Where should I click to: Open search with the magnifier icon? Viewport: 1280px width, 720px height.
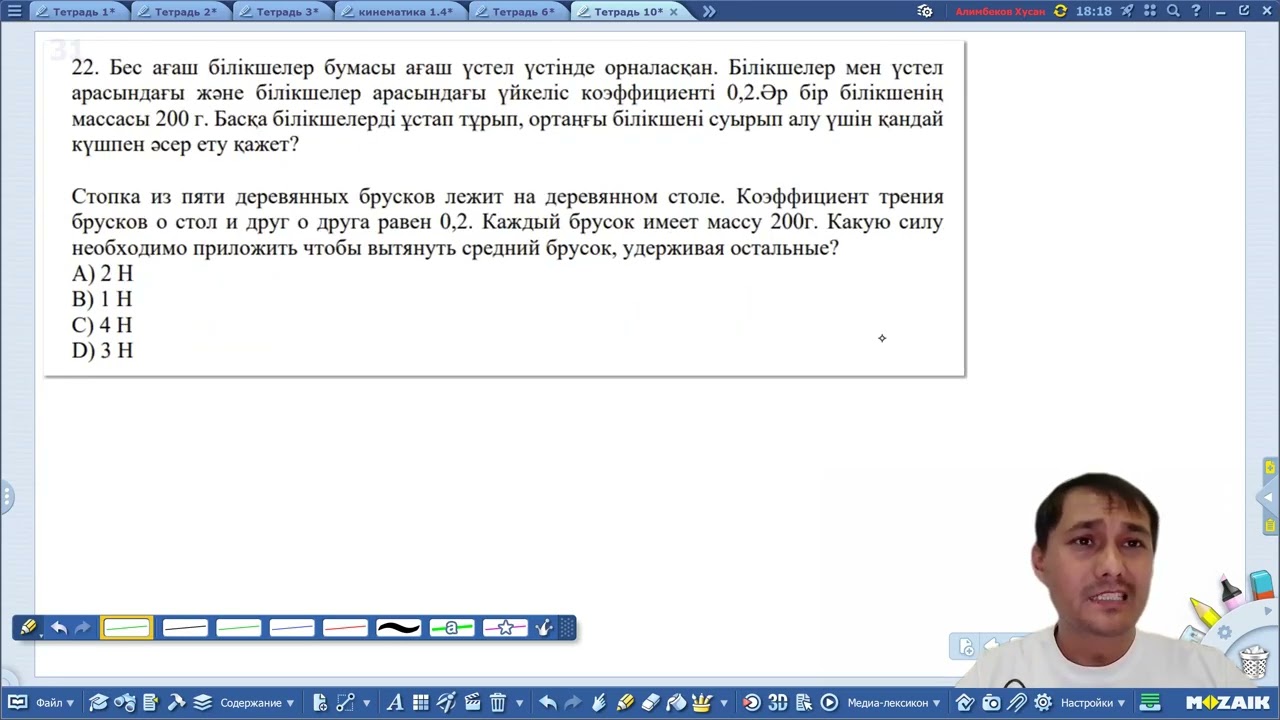tap(1173, 11)
